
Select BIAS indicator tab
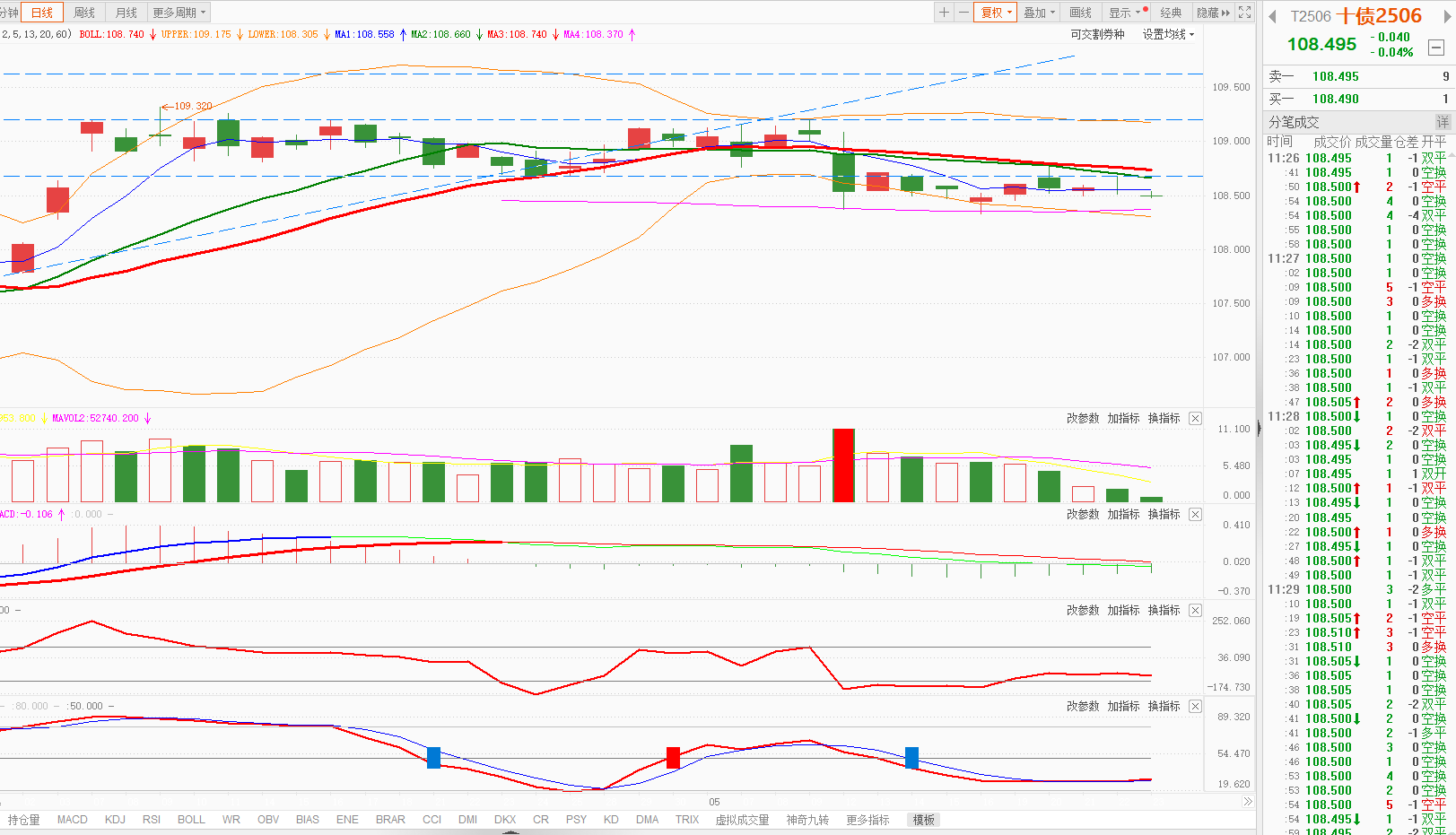(x=308, y=820)
